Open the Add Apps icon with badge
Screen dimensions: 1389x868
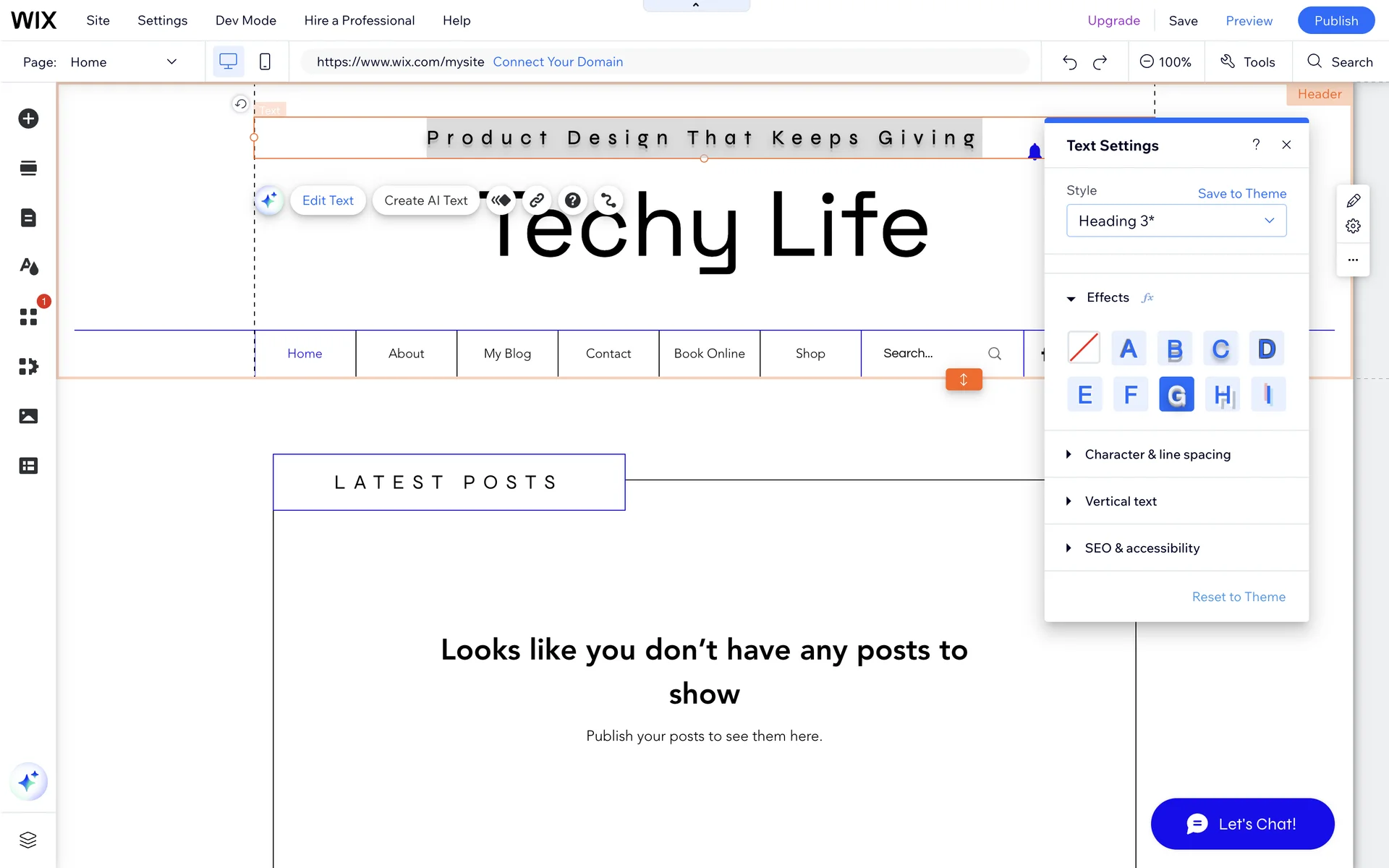[28, 317]
